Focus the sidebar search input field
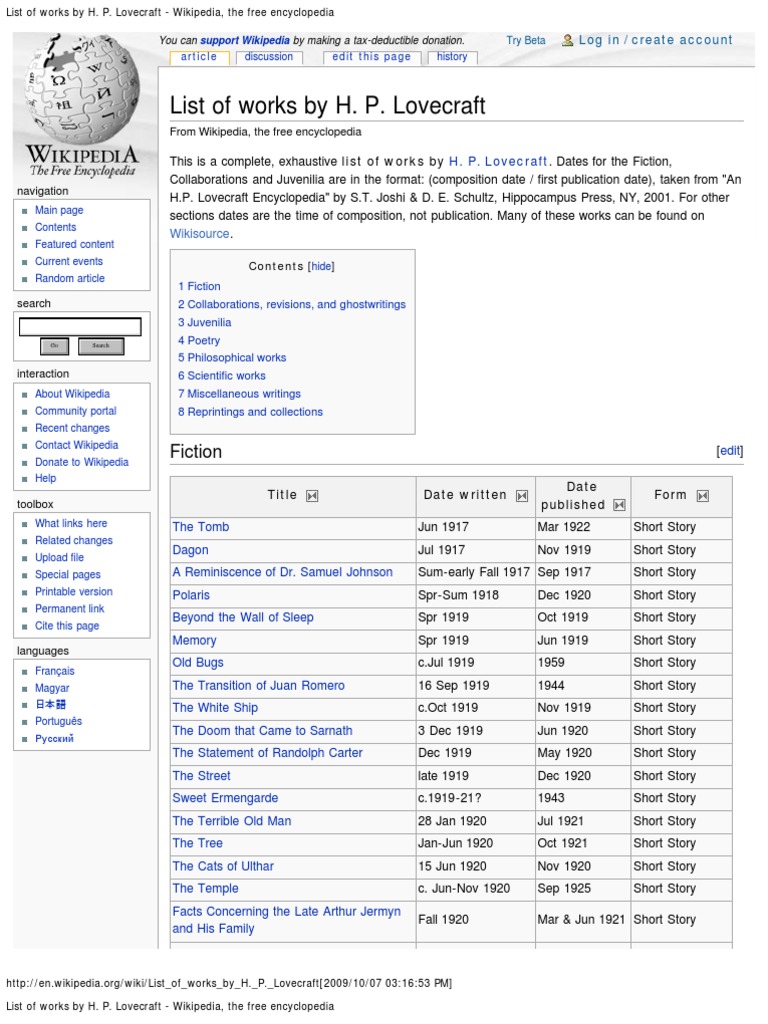This screenshot has width=768, height=1024. (x=80, y=327)
